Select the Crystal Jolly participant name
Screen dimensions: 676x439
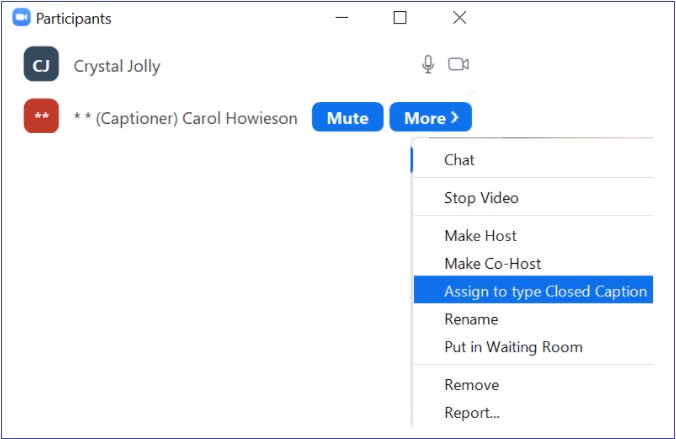pyautogui.click(x=117, y=67)
